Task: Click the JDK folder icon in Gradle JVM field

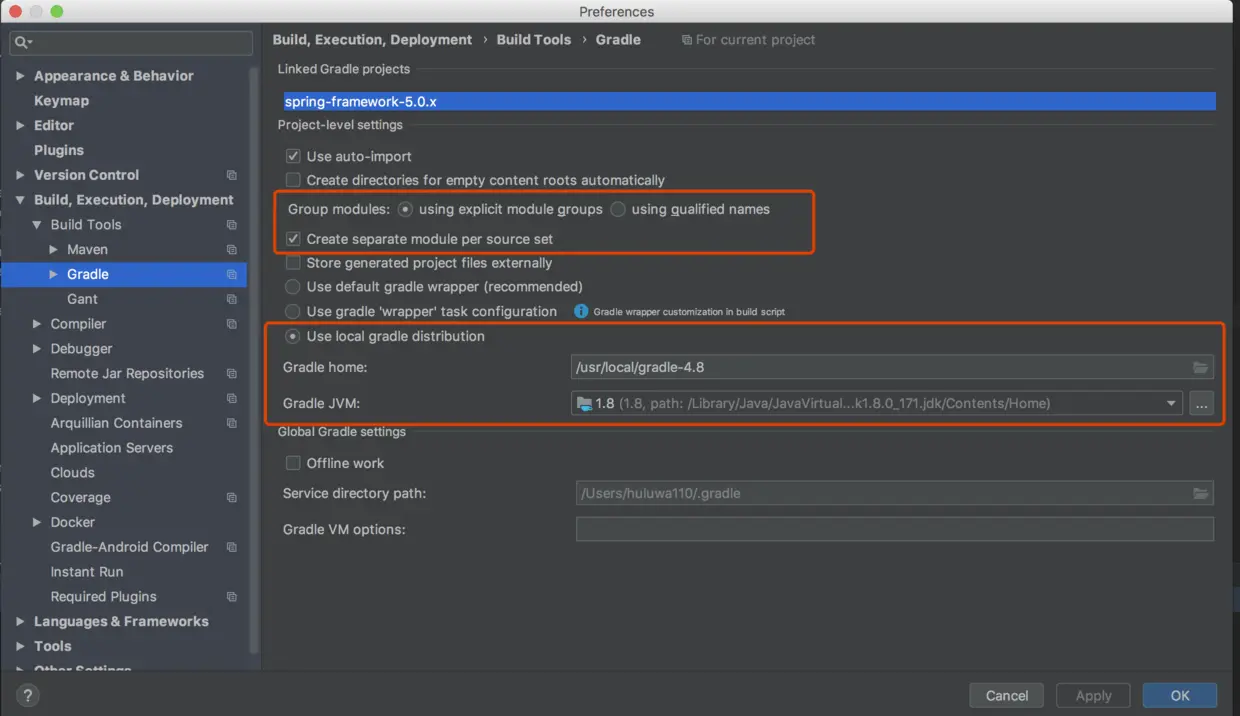Action: tap(584, 404)
